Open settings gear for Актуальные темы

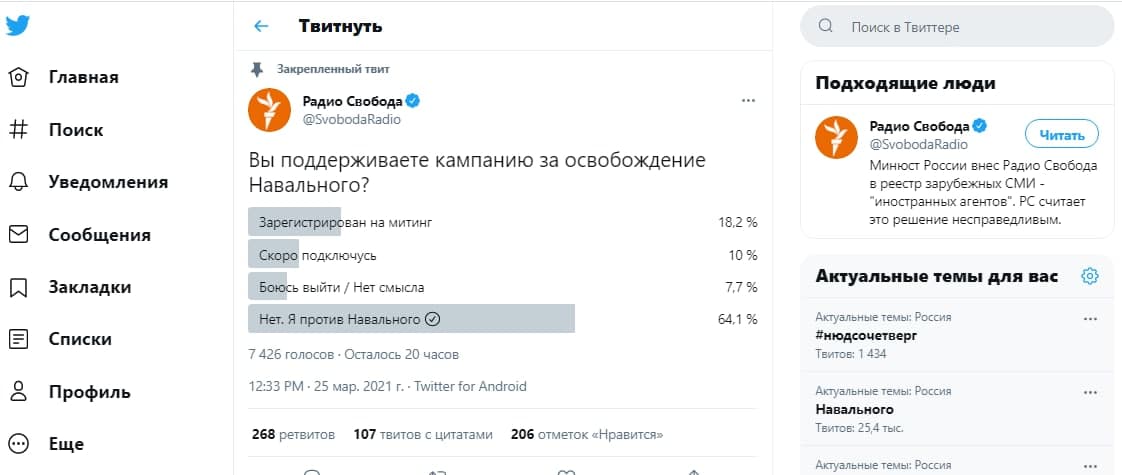[x=1090, y=276]
